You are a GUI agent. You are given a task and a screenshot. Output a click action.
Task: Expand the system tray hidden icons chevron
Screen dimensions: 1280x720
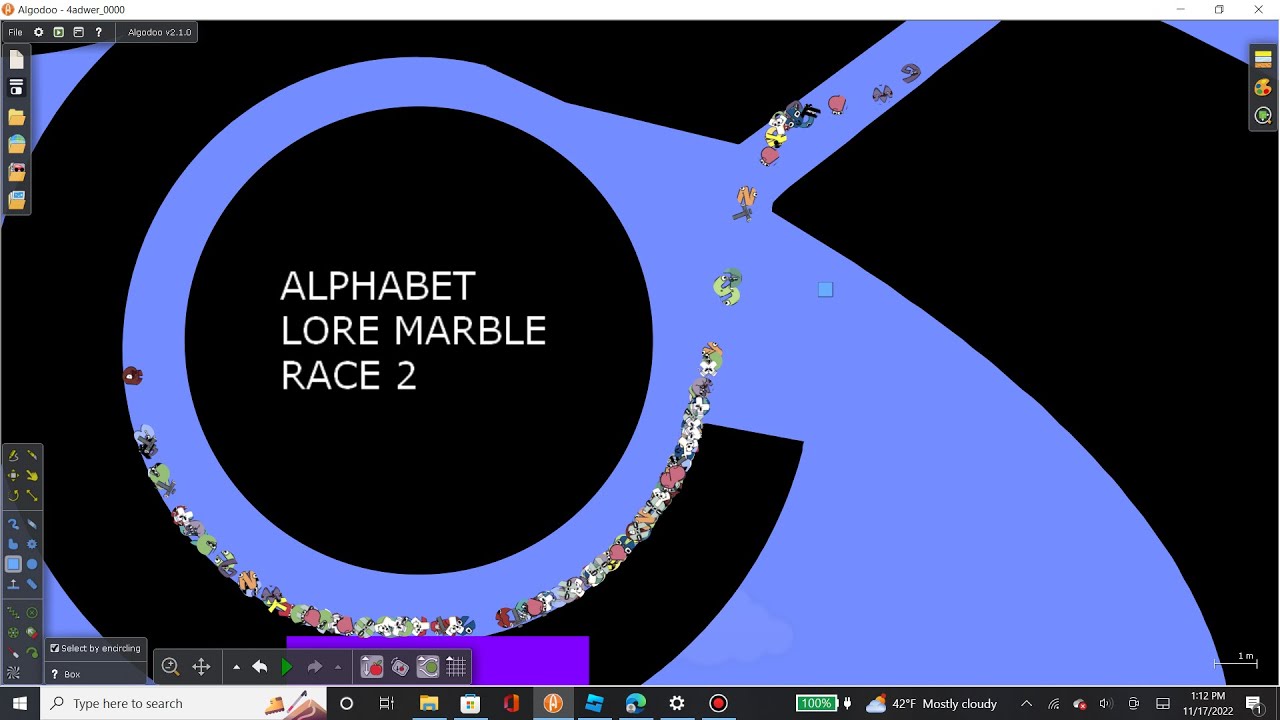tap(1026, 703)
